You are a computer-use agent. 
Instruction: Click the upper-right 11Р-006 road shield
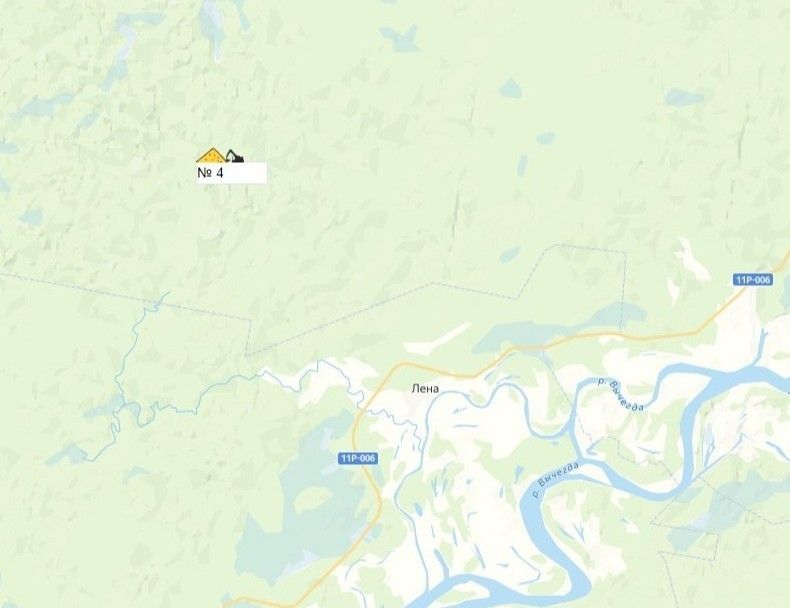coord(753,280)
